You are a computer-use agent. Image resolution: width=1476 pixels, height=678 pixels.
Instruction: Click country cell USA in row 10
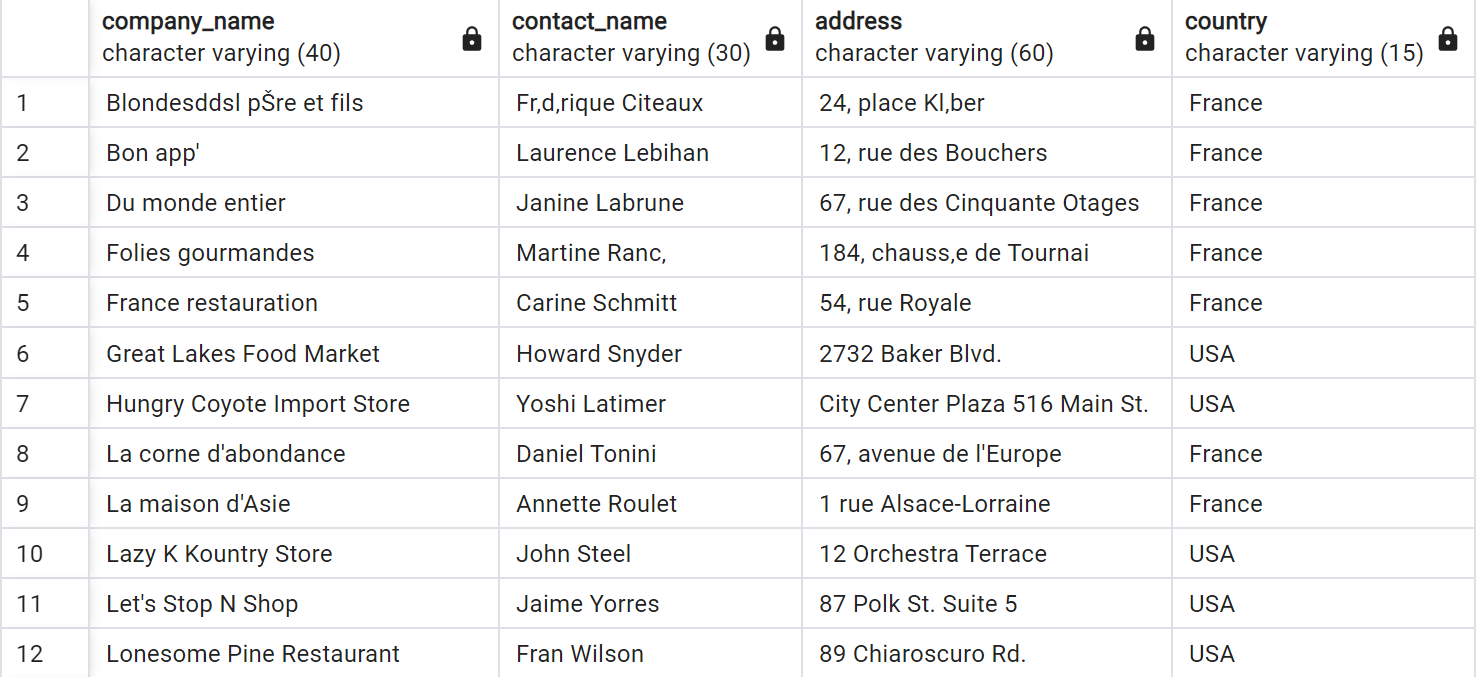[1324, 553]
